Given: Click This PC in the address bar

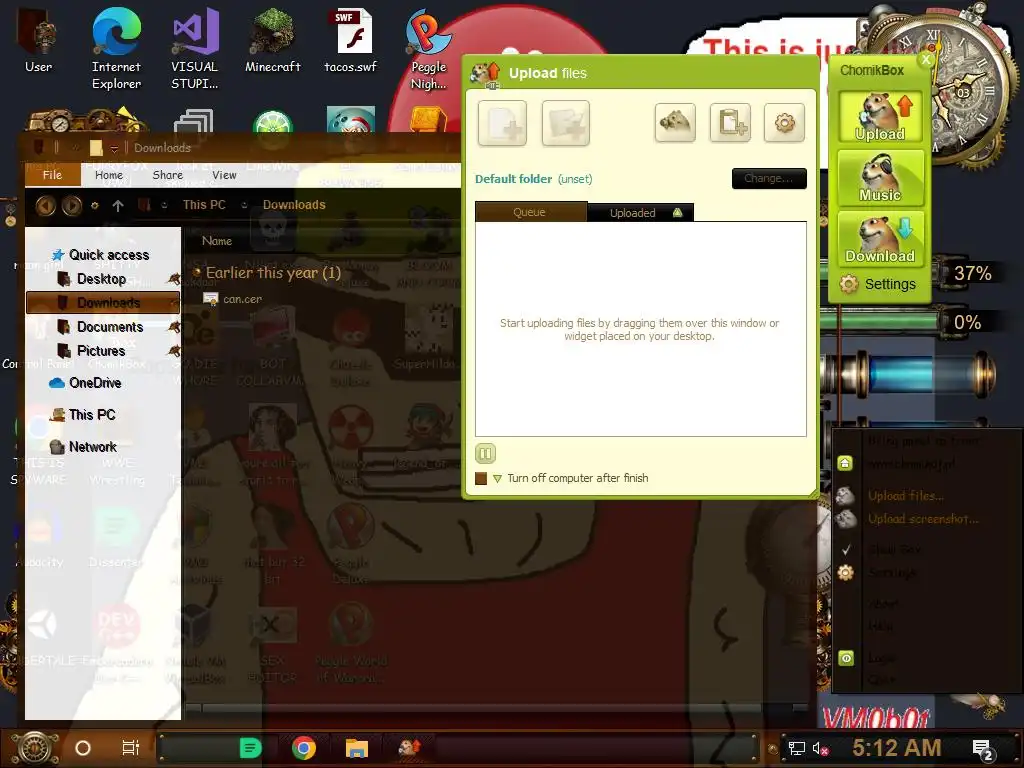Looking at the screenshot, I should [x=204, y=204].
